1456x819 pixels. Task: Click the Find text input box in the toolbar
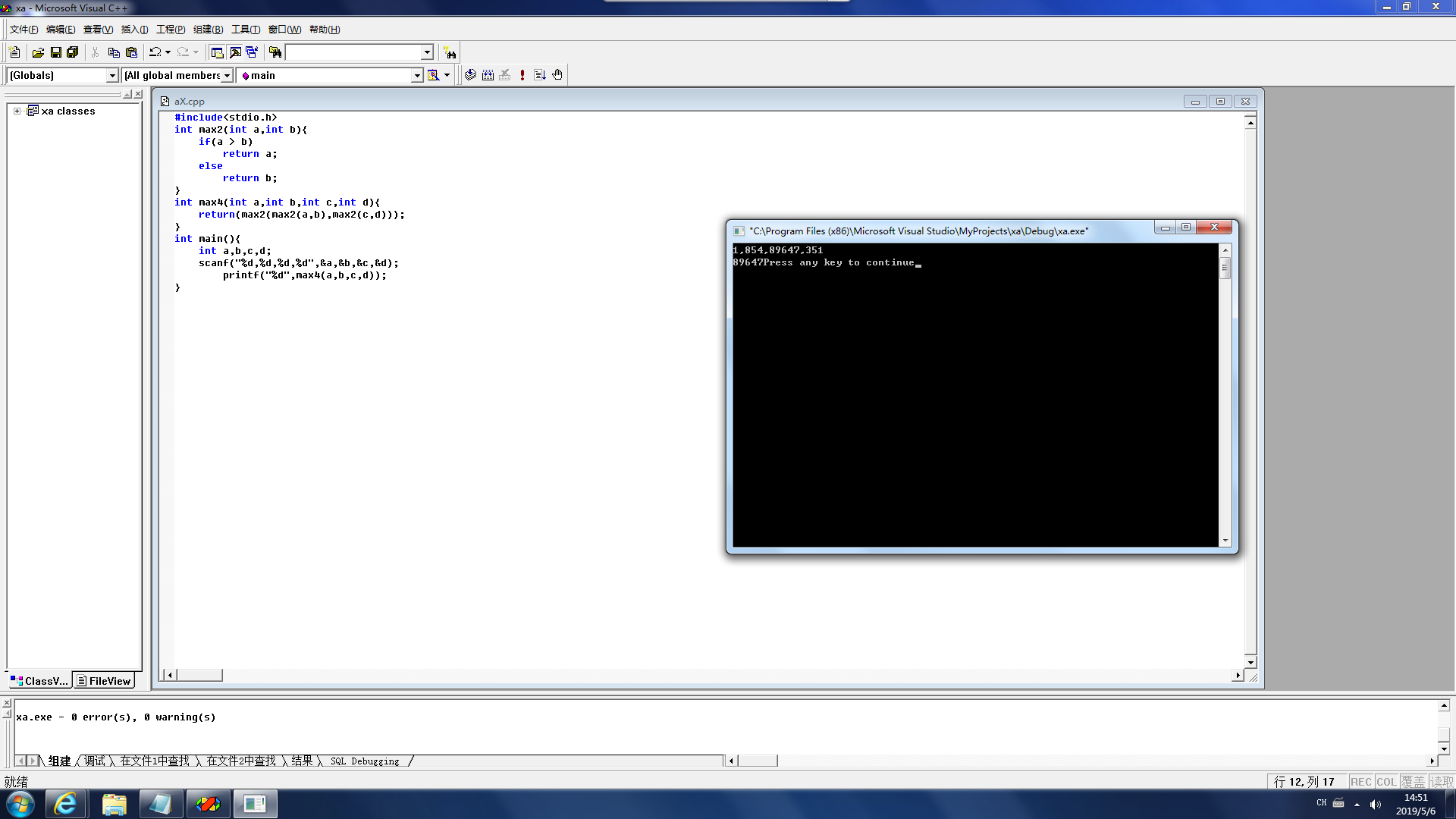353,52
